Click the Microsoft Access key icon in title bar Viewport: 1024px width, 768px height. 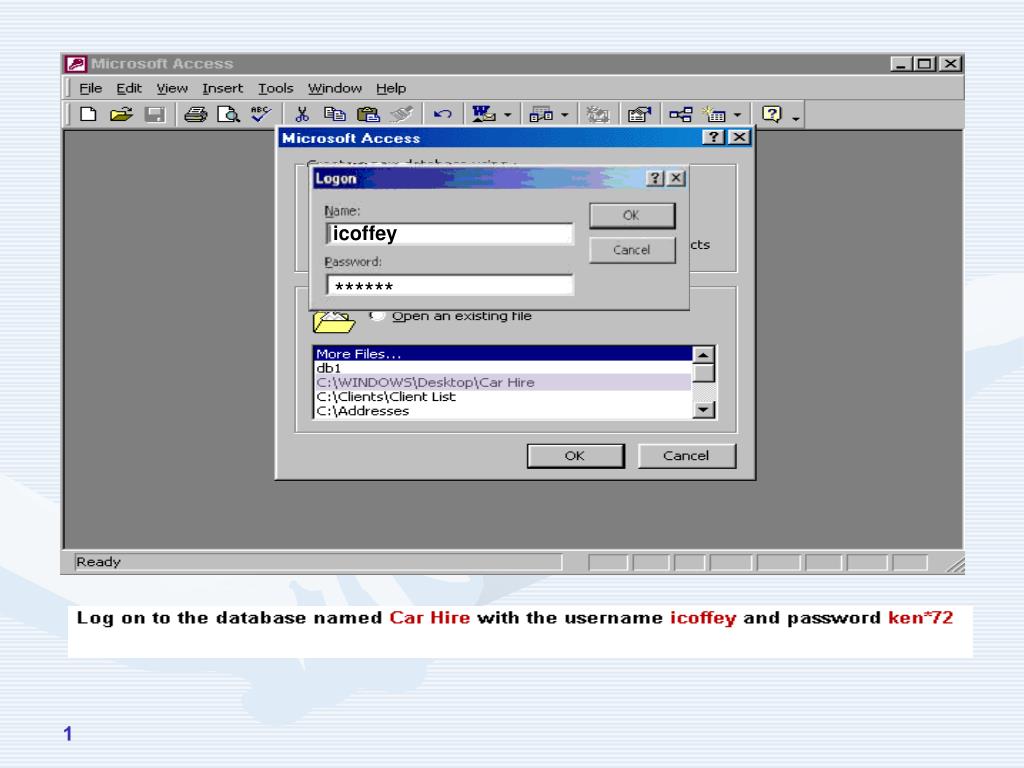[x=76, y=64]
